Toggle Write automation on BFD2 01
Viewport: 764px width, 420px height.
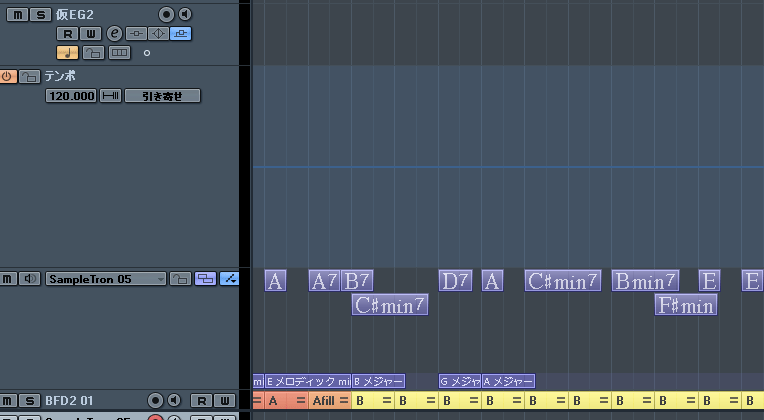[x=225, y=401]
